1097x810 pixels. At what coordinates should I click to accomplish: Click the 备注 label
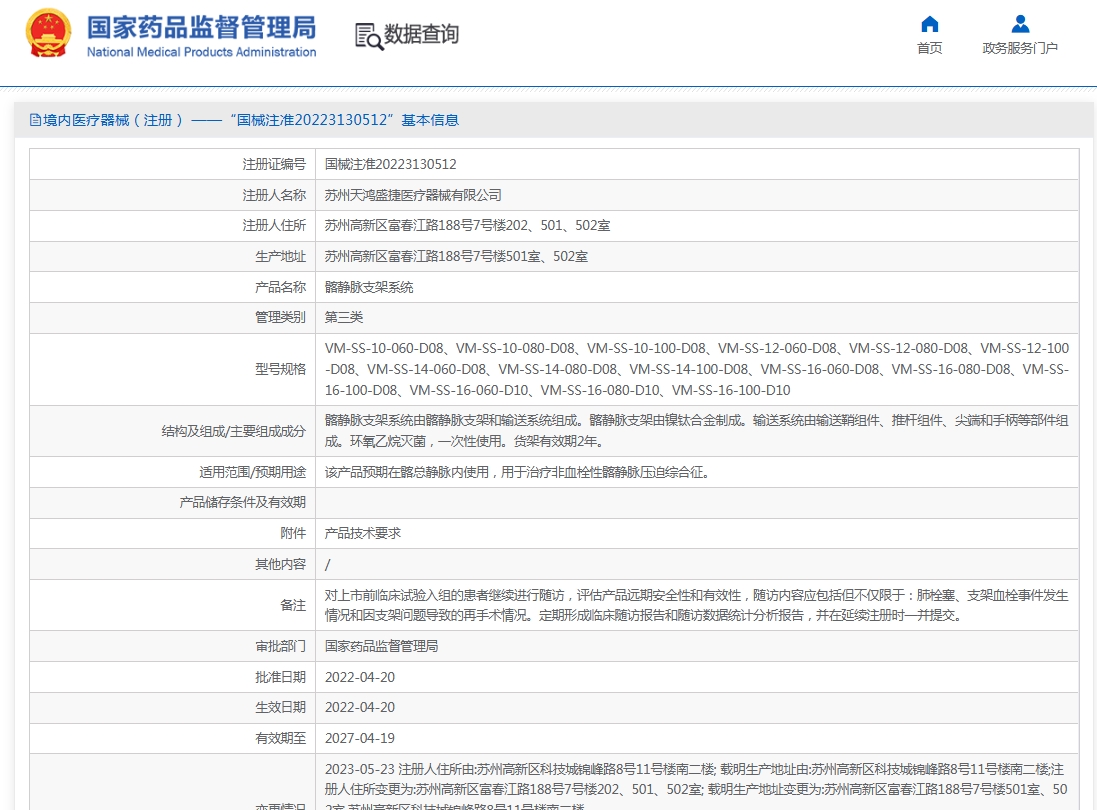293,605
